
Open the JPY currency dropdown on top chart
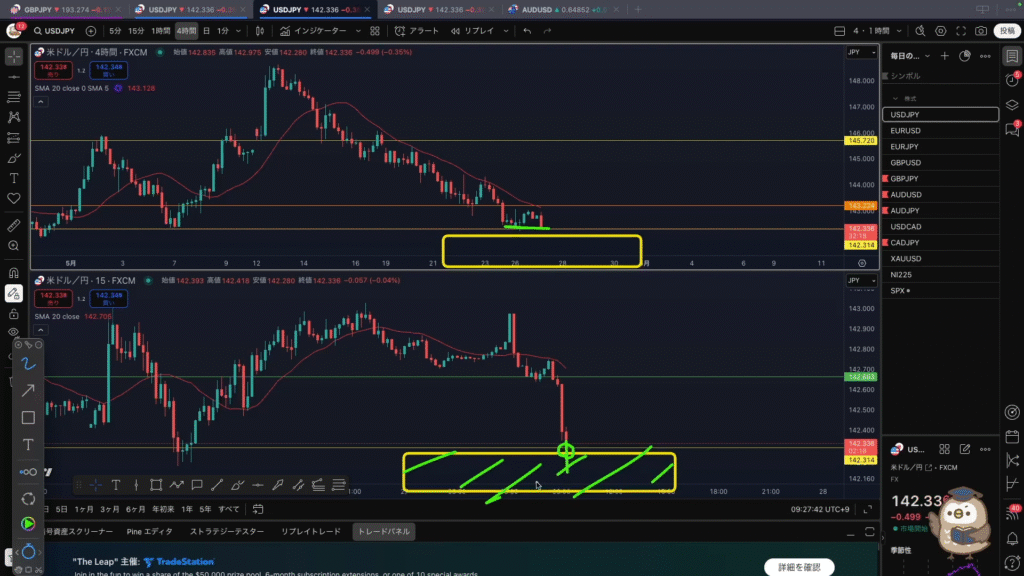pos(861,52)
